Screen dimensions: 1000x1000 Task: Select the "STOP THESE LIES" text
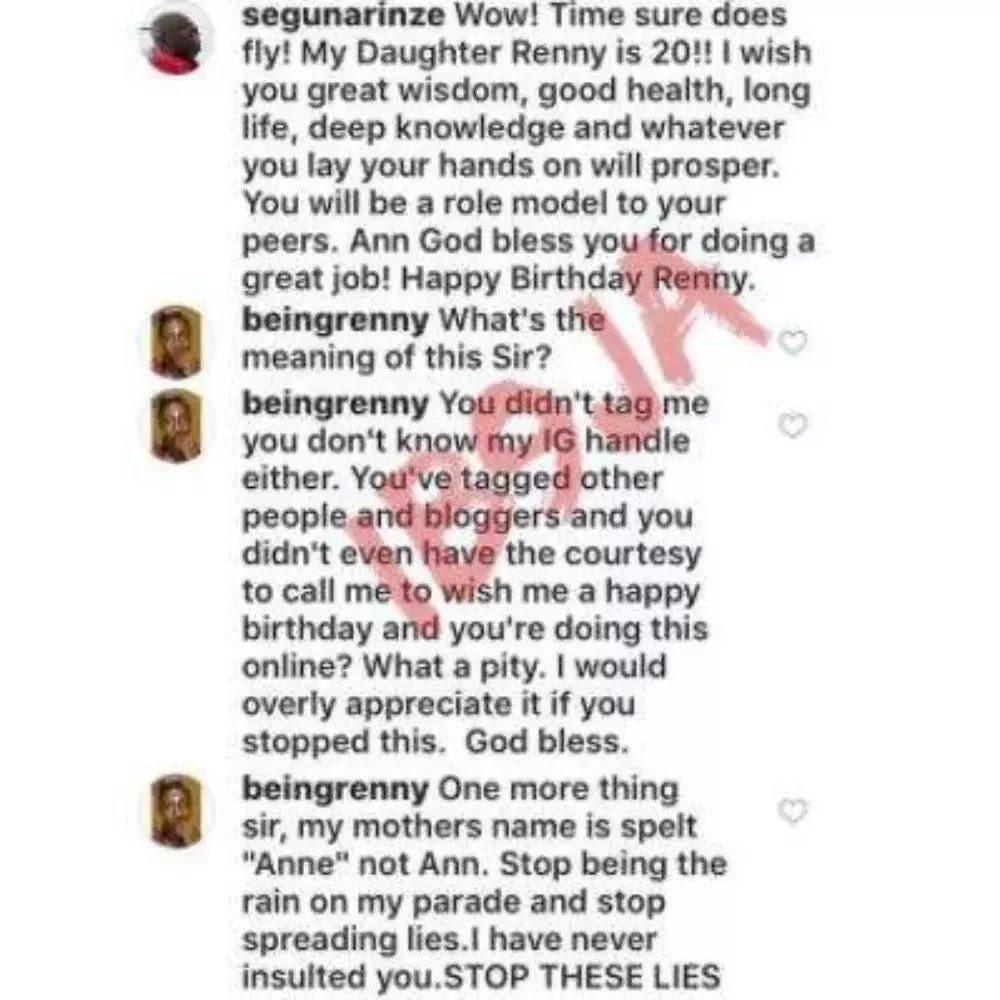[x=582, y=977]
